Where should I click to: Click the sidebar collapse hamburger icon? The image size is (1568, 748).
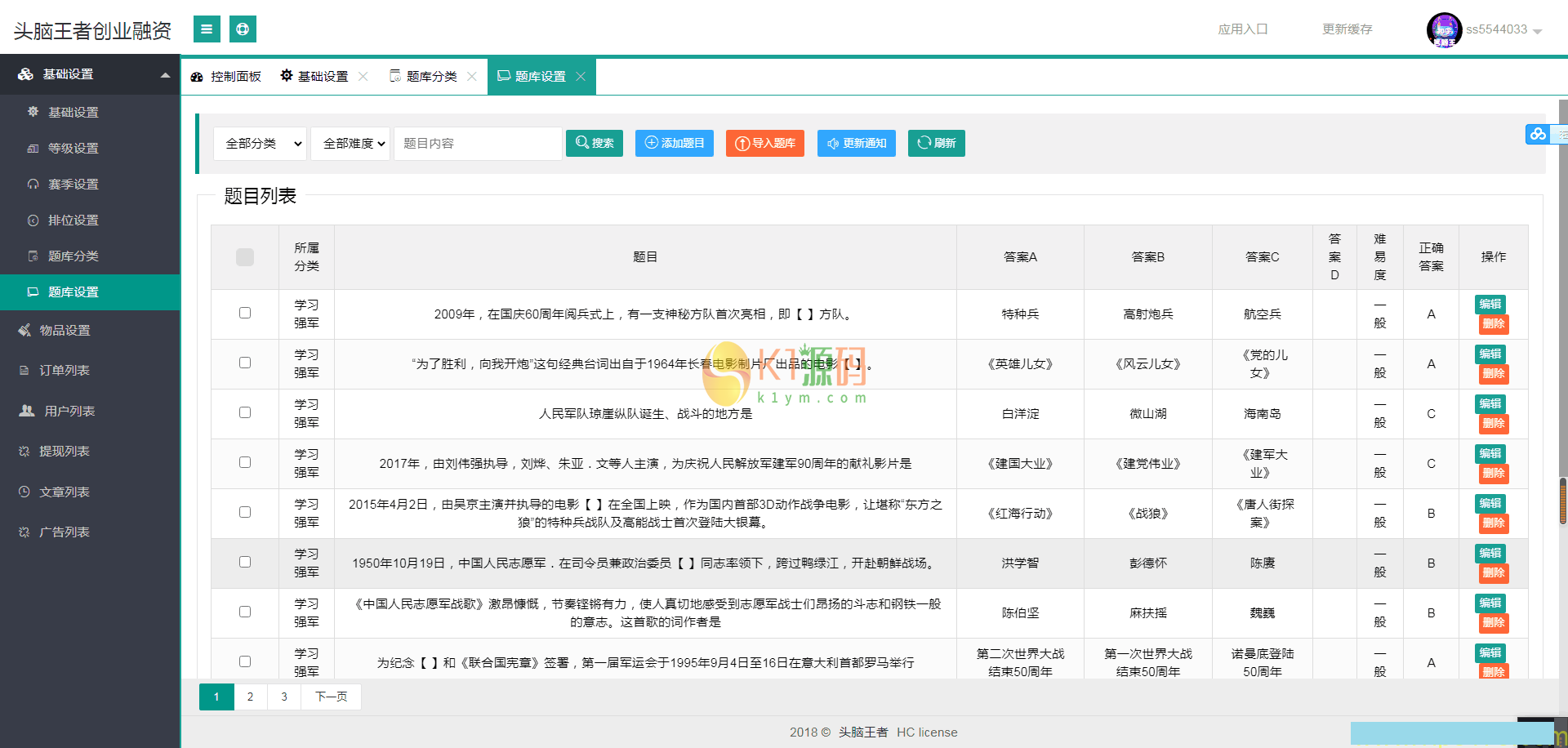(x=206, y=29)
